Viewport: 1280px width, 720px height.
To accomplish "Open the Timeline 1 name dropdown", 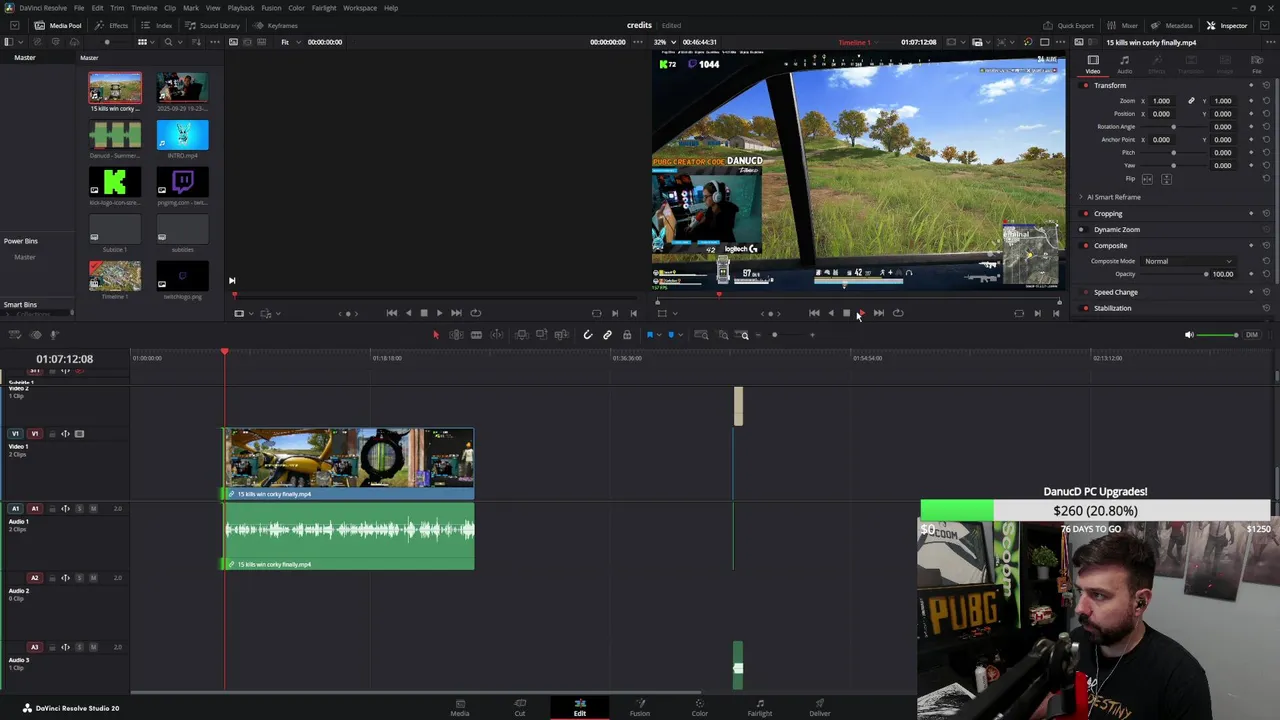I will coord(857,42).
